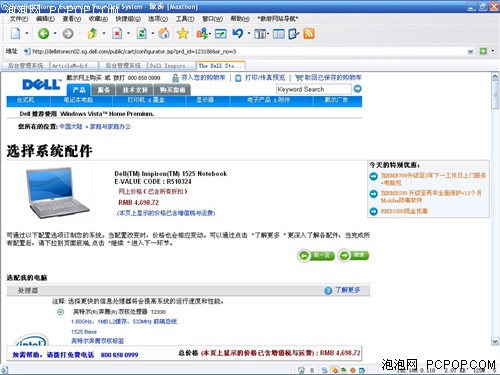Click the external tools page-arrow icon
This screenshot has width=500, height=375.
pos(294,34)
